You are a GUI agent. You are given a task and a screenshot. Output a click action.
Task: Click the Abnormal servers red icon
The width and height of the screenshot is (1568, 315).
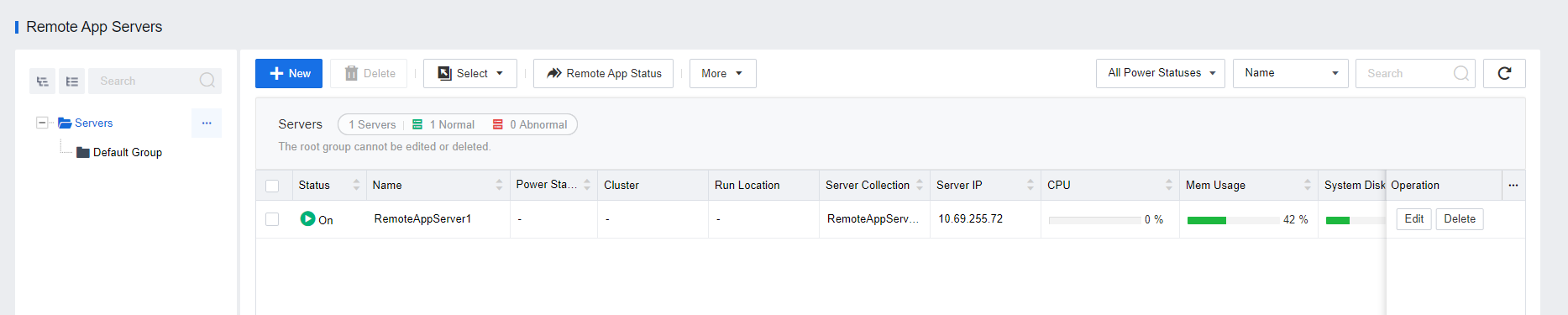[x=498, y=124]
